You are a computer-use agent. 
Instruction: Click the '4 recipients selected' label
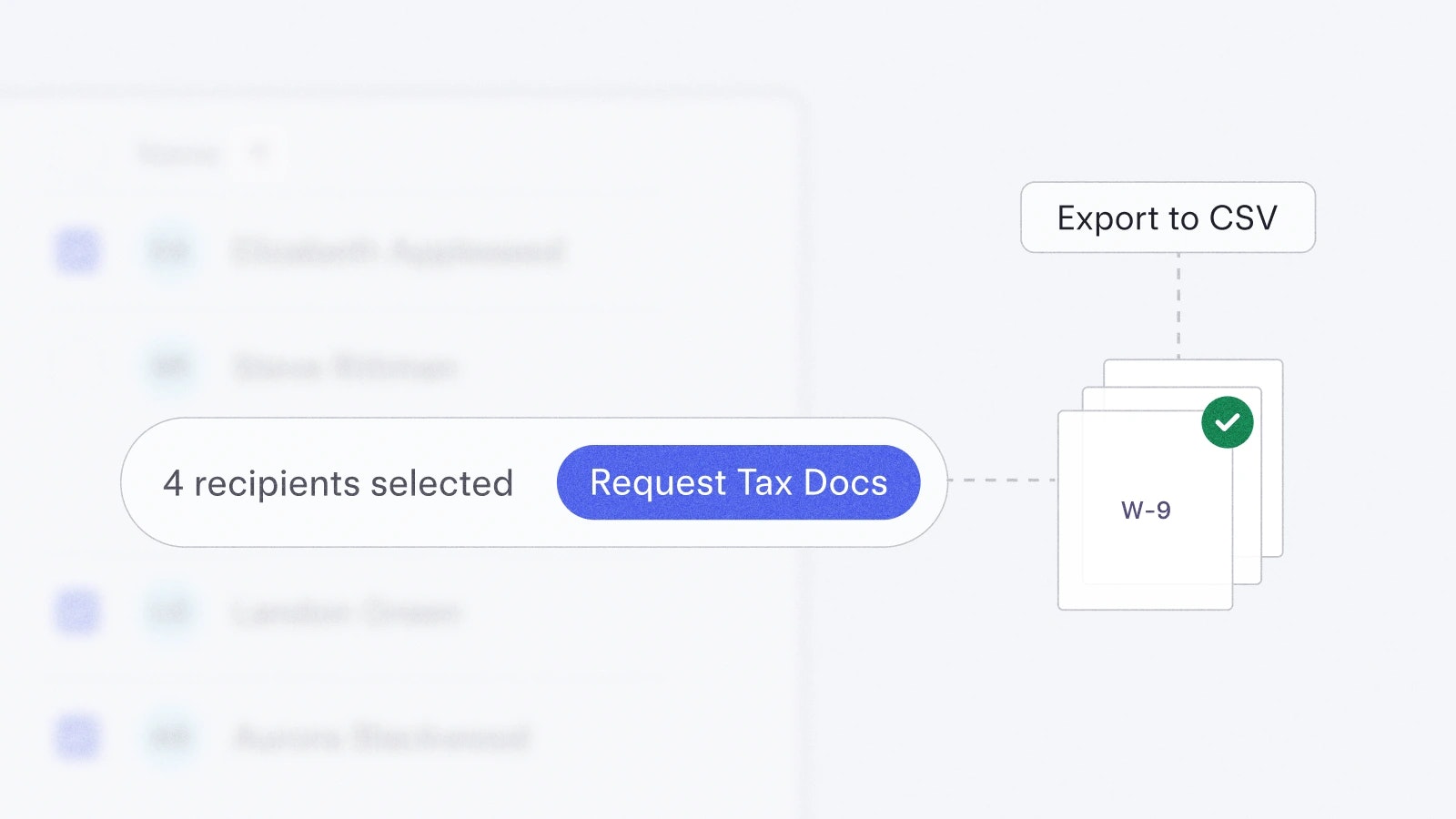pyautogui.click(x=339, y=483)
